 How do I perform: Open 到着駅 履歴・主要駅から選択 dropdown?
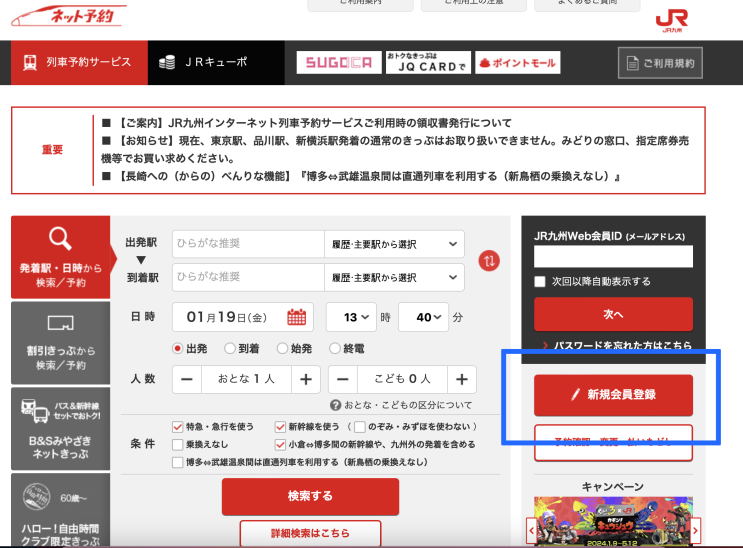point(394,277)
